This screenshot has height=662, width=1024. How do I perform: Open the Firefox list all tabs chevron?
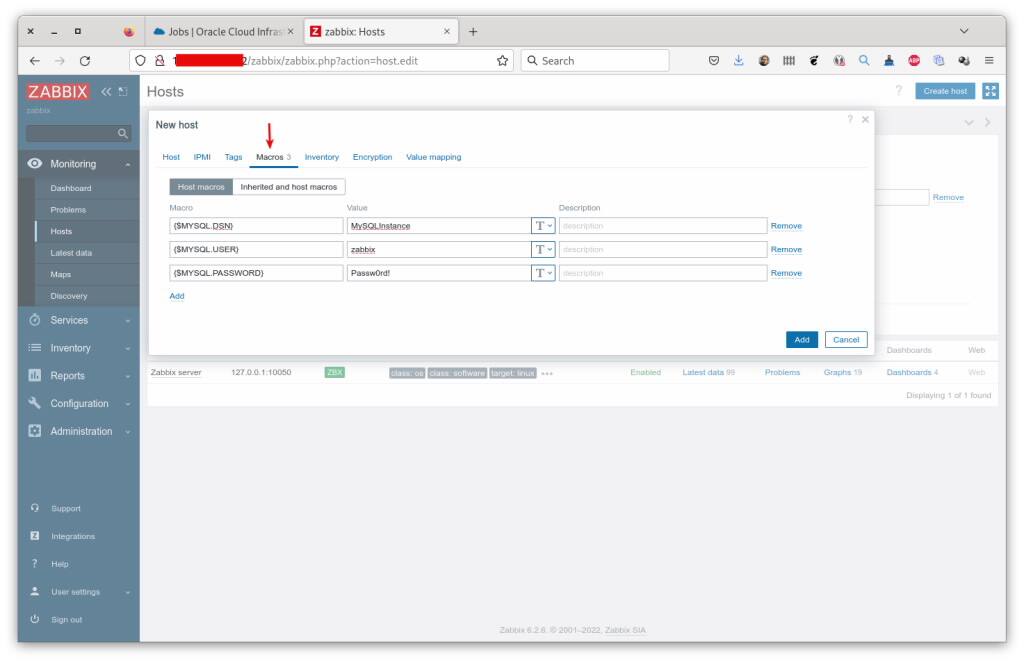[964, 31]
